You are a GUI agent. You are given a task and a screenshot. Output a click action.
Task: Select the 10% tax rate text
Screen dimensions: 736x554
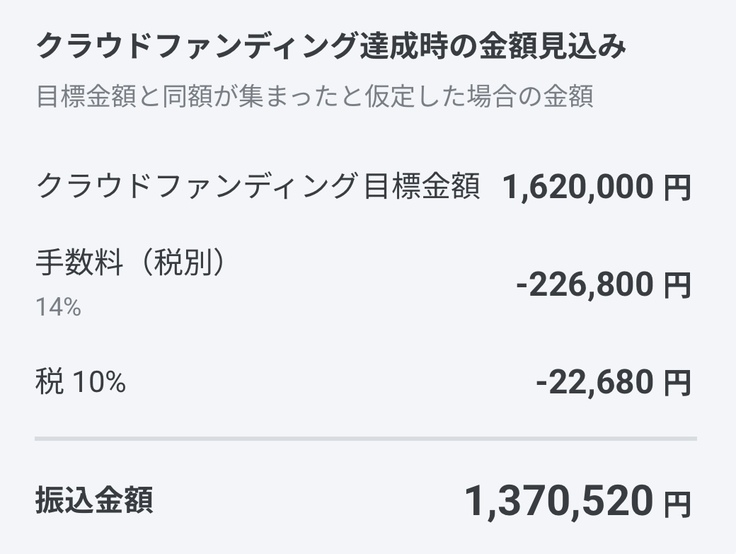point(98,381)
